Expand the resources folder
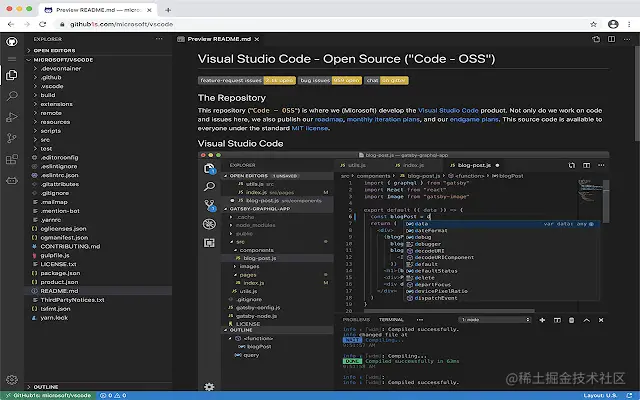640x400 pixels. (98, 122)
